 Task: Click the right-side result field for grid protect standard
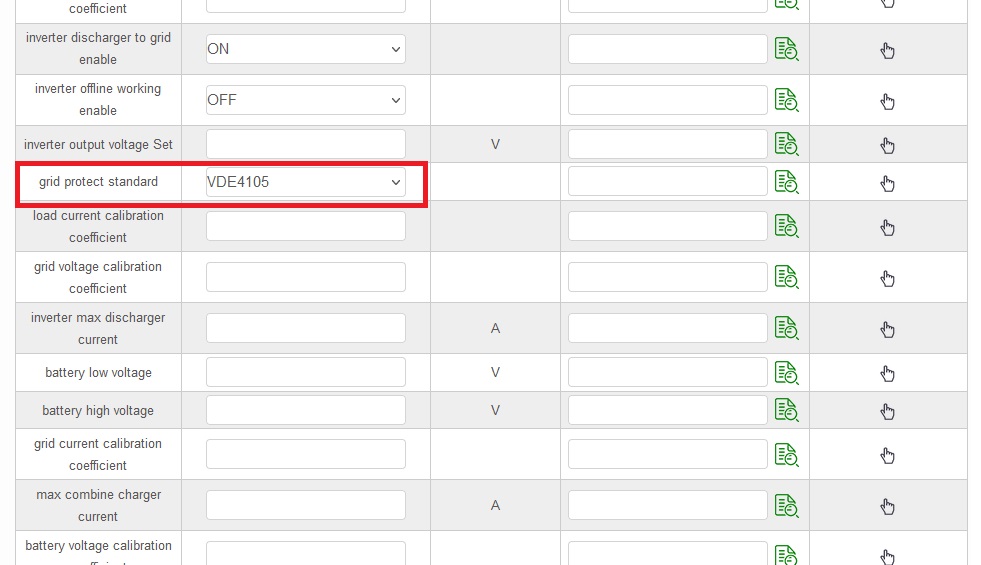pyautogui.click(x=668, y=181)
